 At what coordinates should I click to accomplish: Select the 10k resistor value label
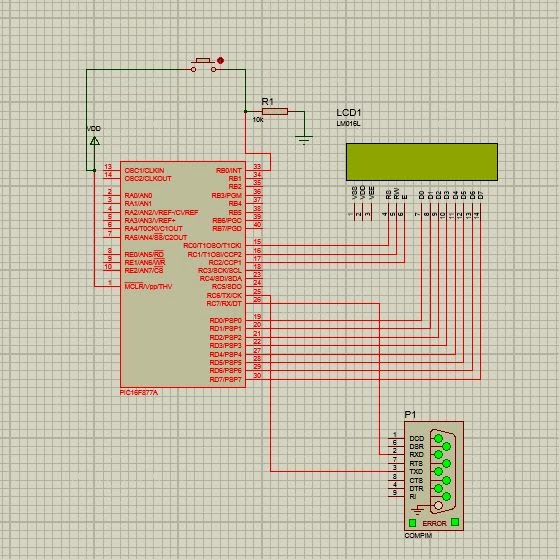[258, 120]
